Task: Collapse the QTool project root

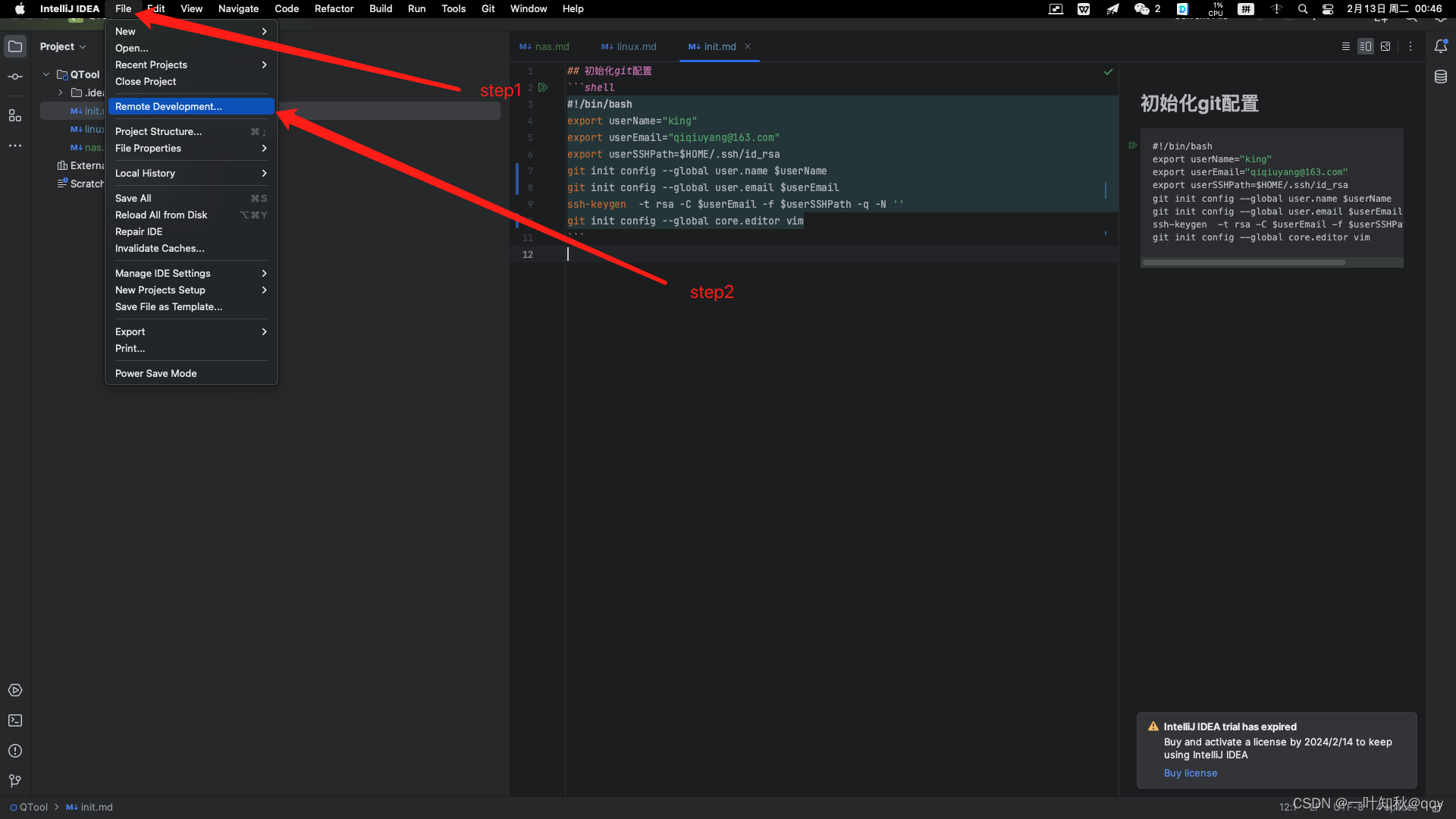Action: 46,74
